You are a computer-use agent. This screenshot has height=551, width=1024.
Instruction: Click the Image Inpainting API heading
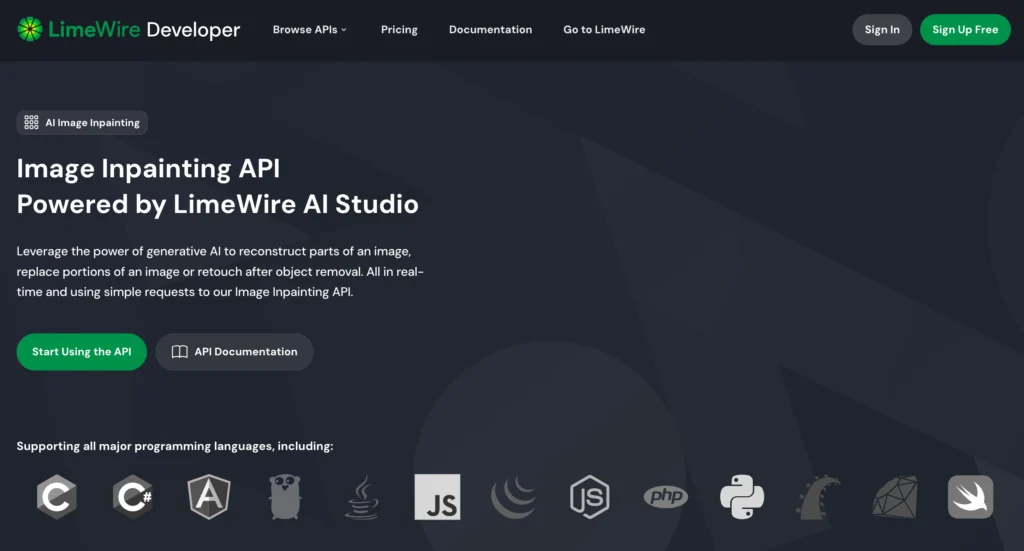[x=148, y=168]
